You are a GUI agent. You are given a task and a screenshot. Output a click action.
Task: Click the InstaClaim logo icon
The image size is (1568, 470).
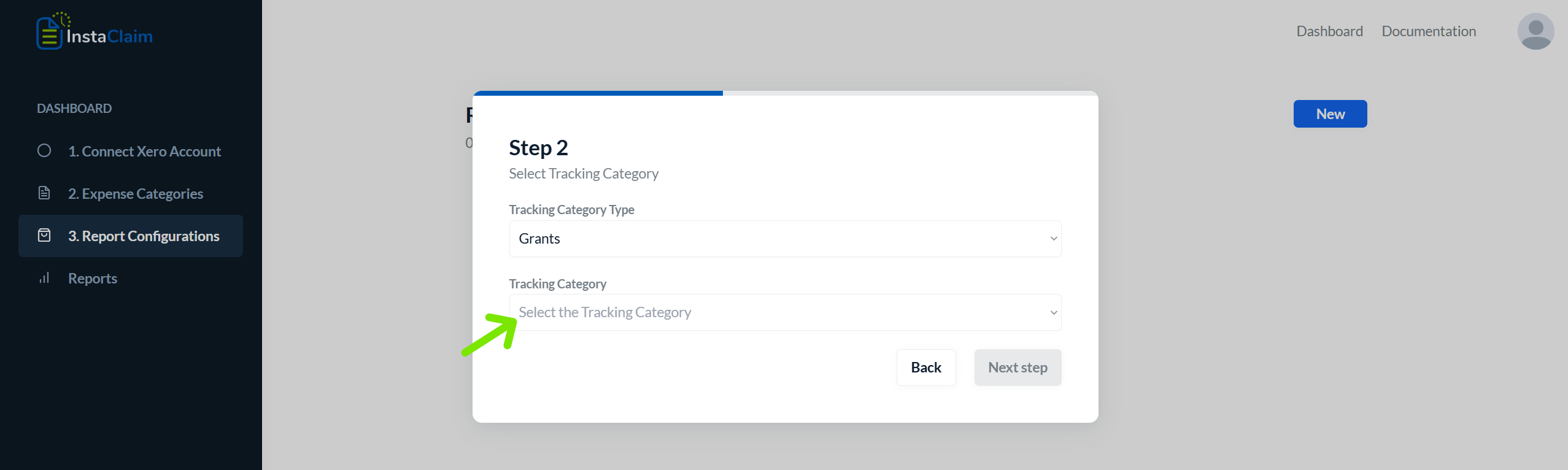click(52, 31)
